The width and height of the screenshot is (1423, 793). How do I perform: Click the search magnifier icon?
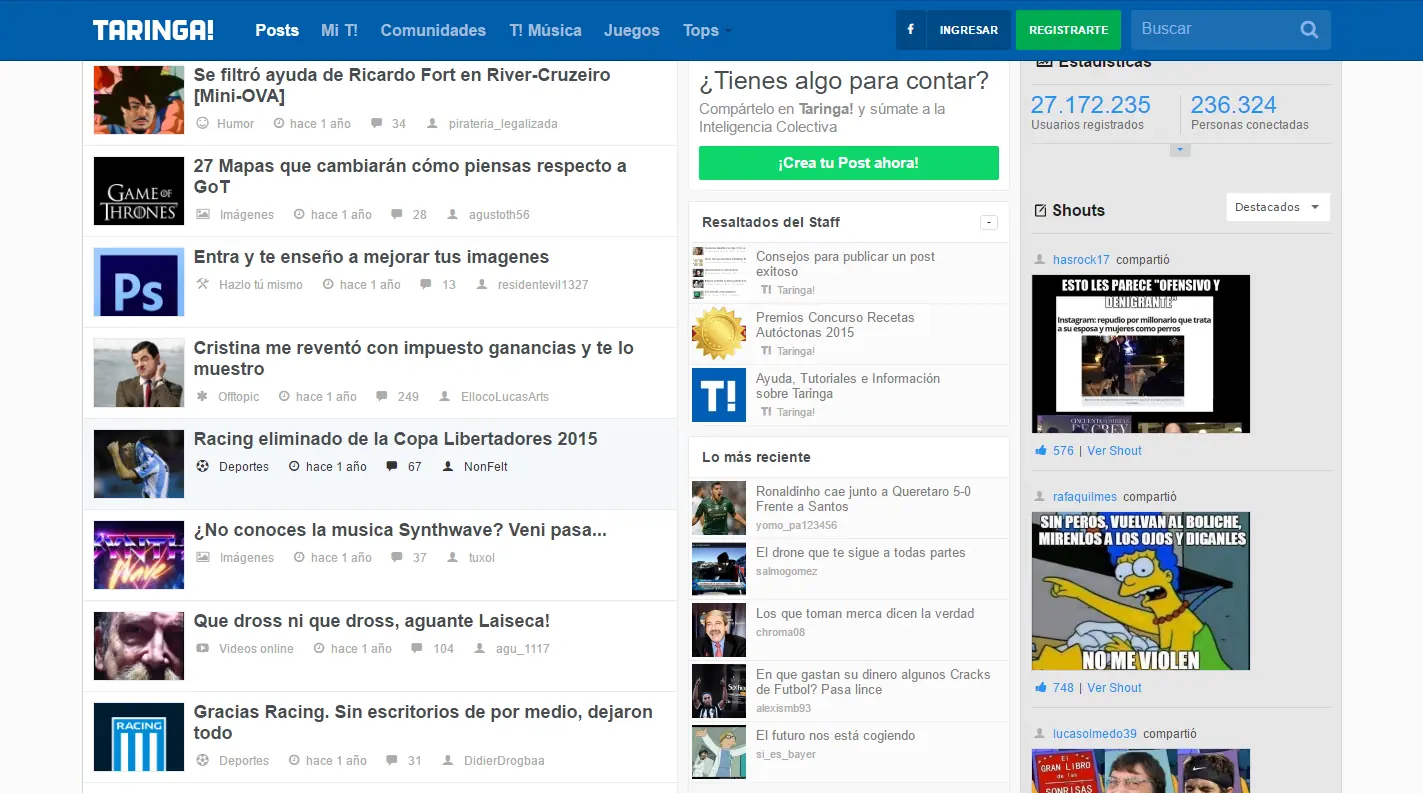point(1309,30)
